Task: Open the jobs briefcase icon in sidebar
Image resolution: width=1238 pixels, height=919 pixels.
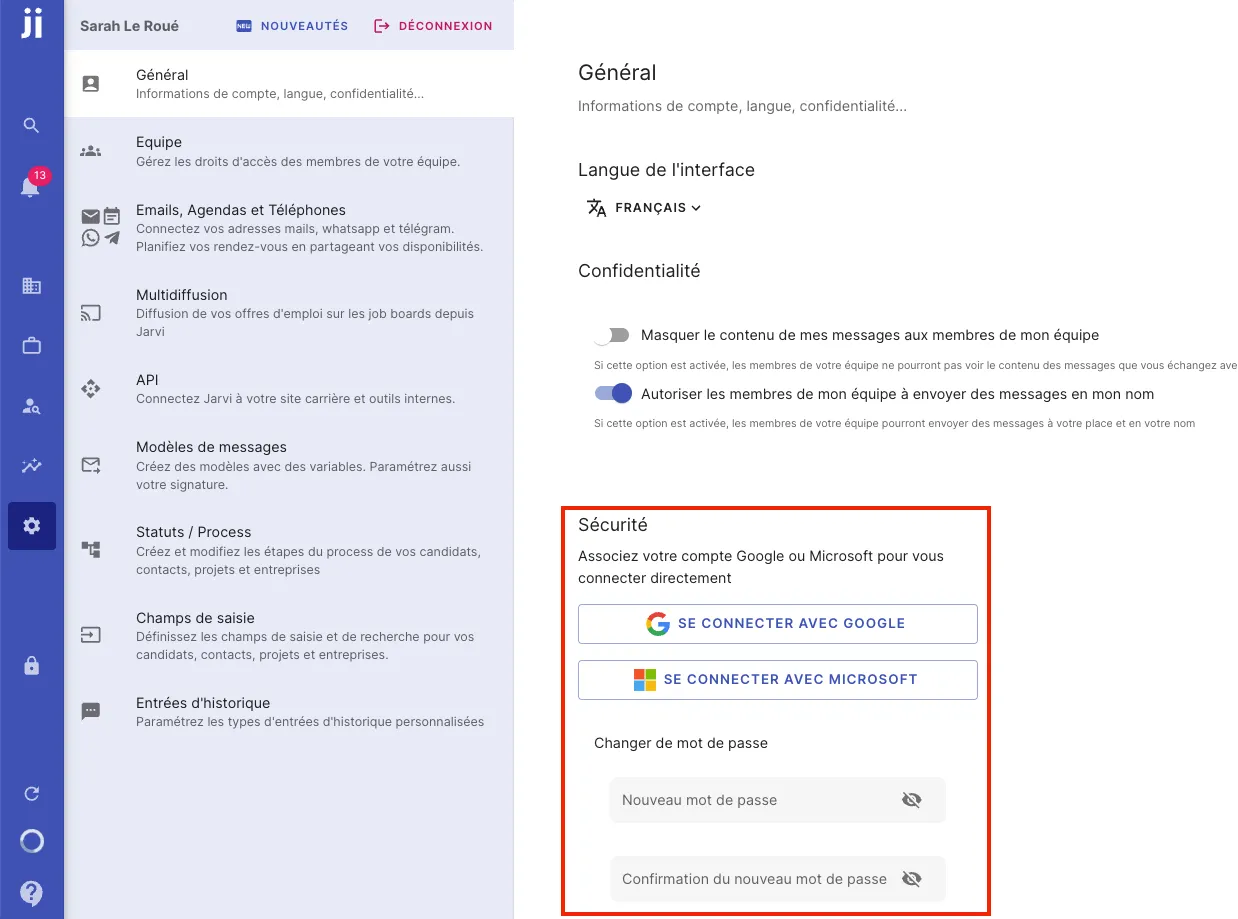Action: pyautogui.click(x=31, y=345)
